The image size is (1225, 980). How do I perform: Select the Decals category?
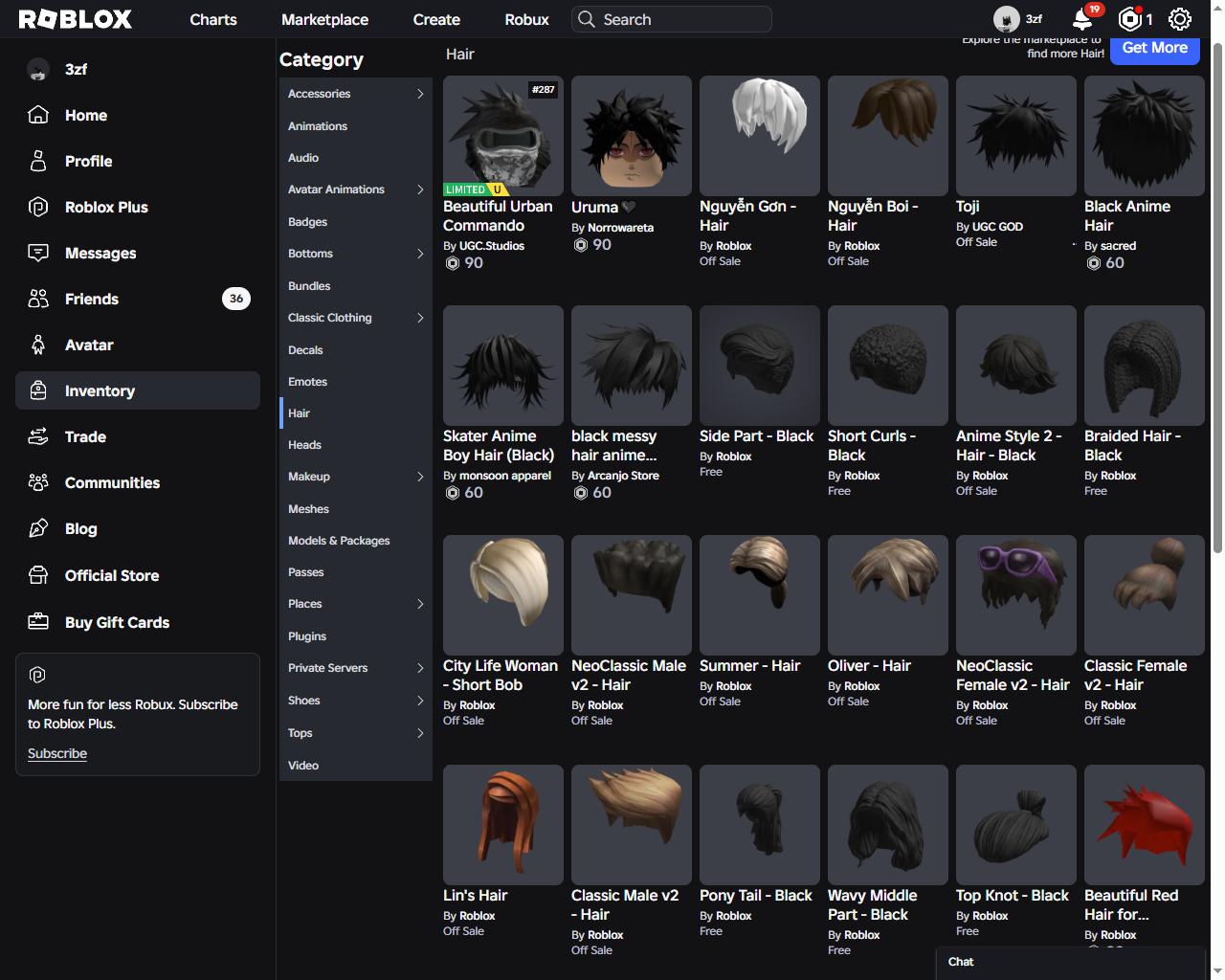[356, 350]
